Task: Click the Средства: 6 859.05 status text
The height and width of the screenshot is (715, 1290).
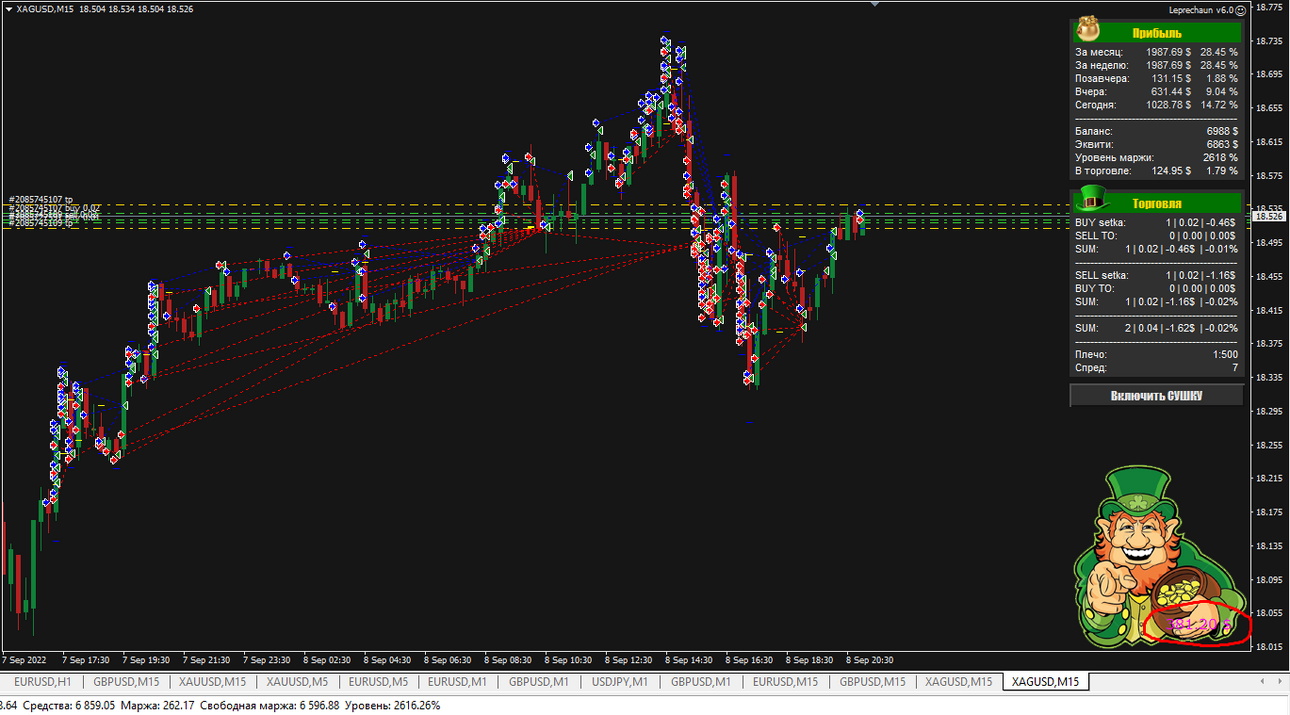Action: [x=67, y=705]
